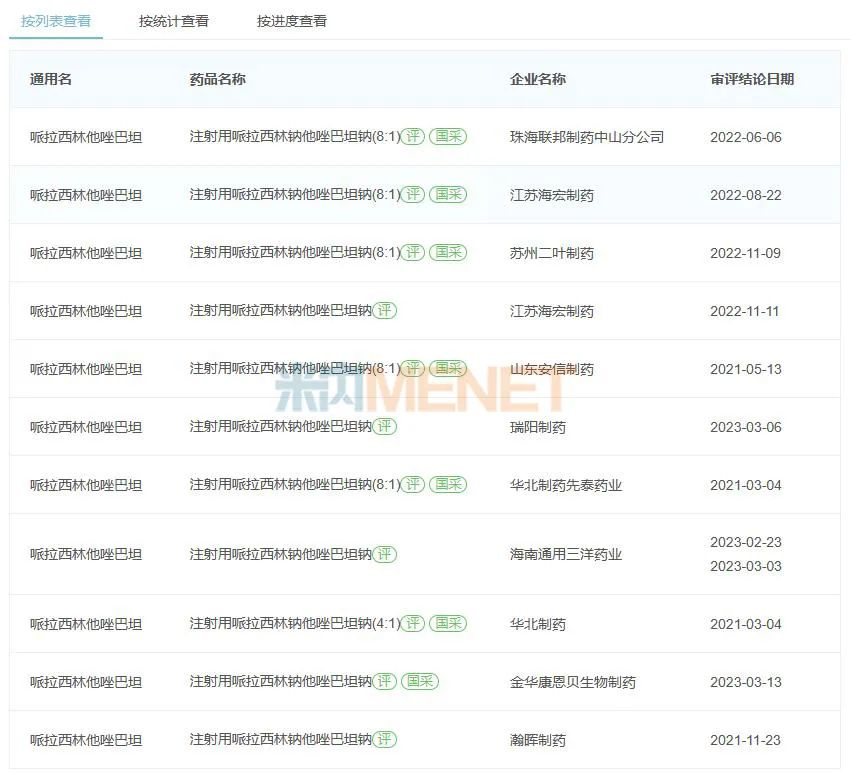Click drug name in 苏州二叶制药 row
Screen dimensions: 851x774
(x=295, y=252)
